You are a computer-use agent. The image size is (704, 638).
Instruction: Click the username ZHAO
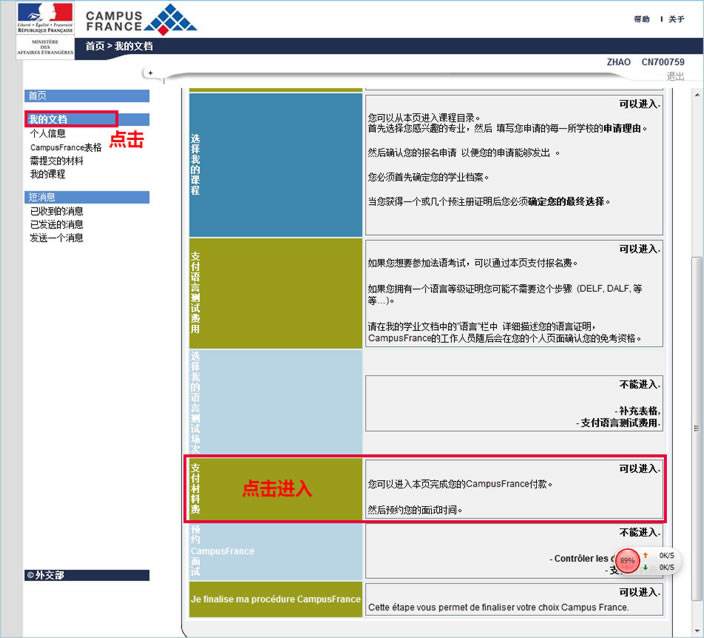click(619, 62)
